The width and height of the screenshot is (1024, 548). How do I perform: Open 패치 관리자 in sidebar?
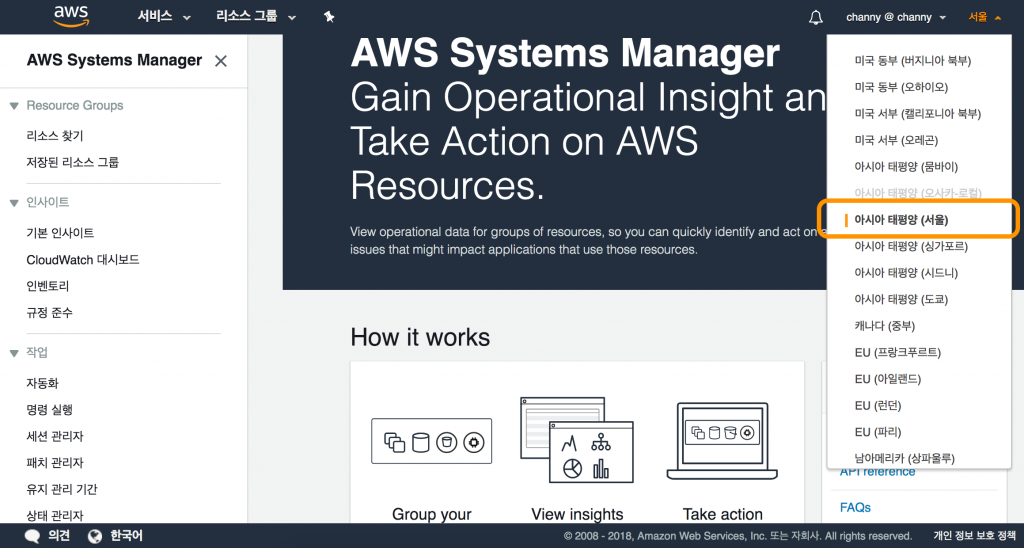point(55,462)
